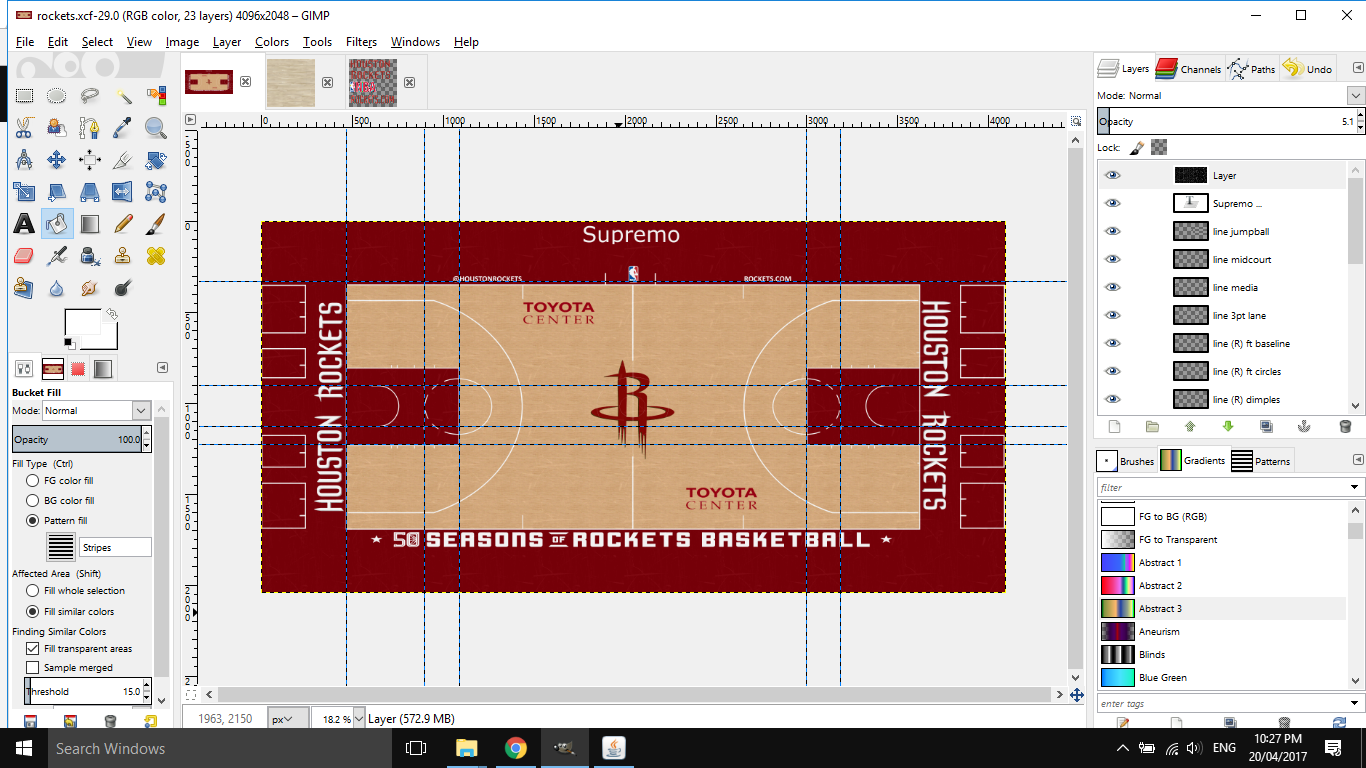Image resolution: width=1366 pixels, height=768 pixels.
Task: Select the Scissors Select tool
Action: click(24, 128)
